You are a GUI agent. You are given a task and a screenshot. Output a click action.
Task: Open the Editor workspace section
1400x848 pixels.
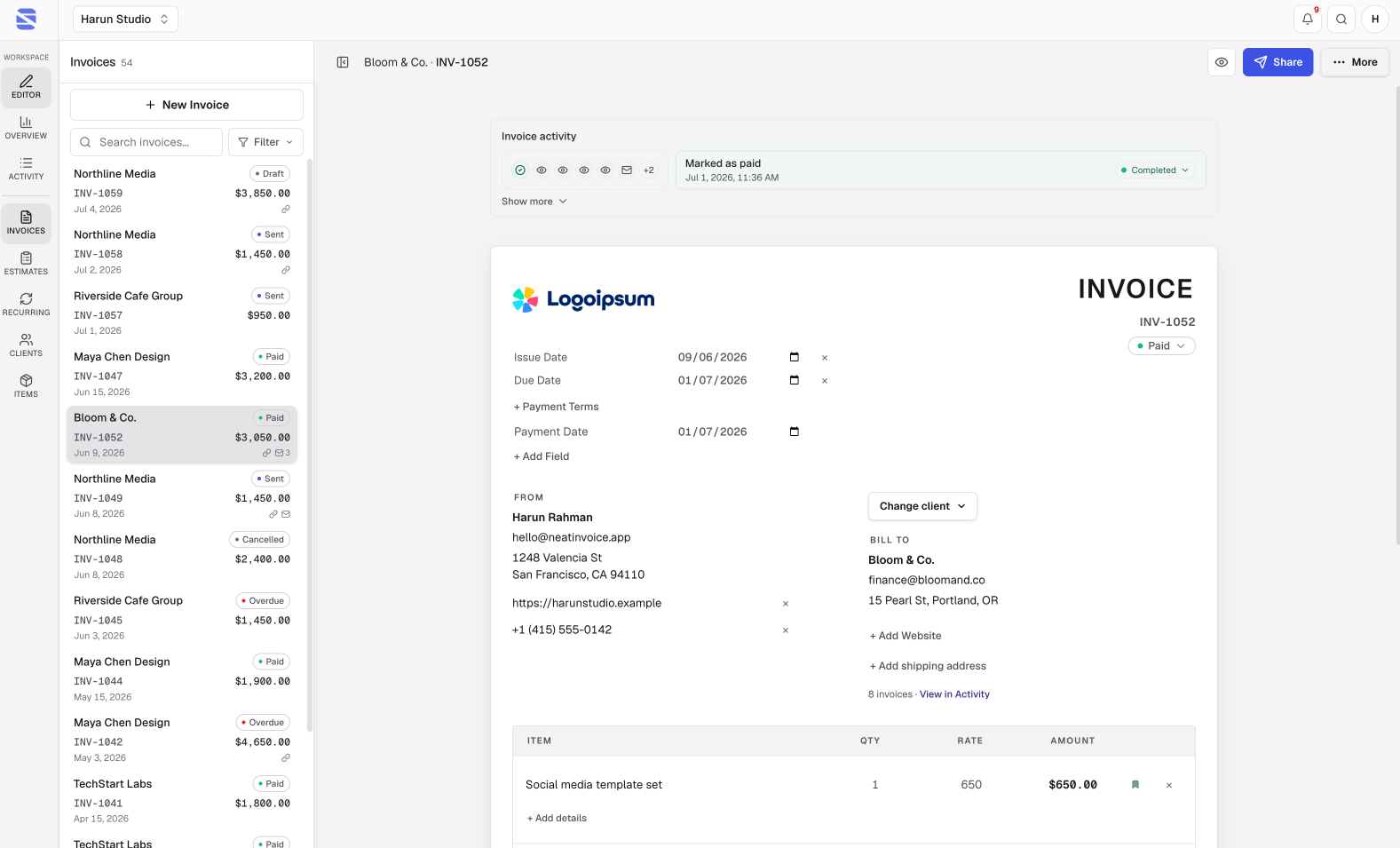point(26,87)
